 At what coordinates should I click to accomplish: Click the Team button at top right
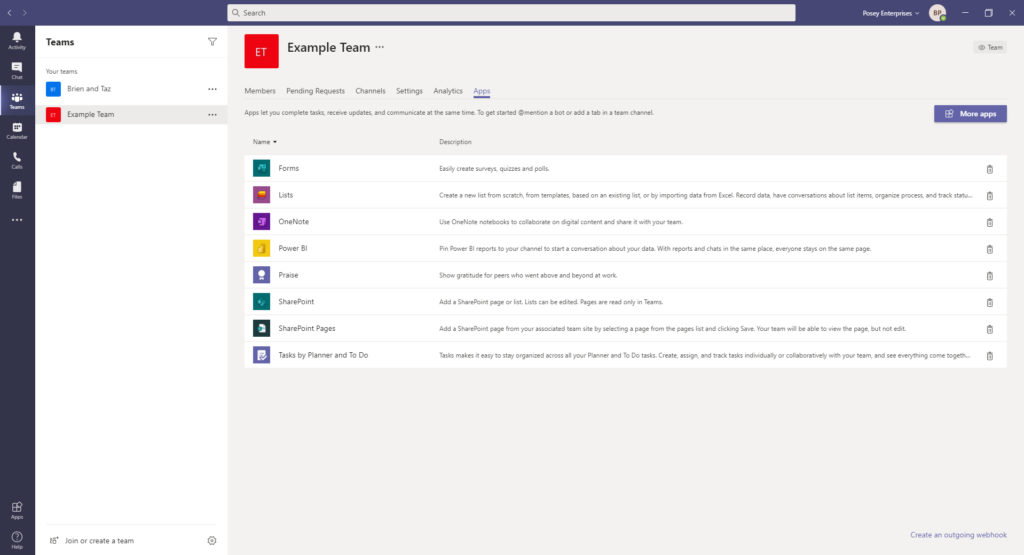[x=990, y=47]
